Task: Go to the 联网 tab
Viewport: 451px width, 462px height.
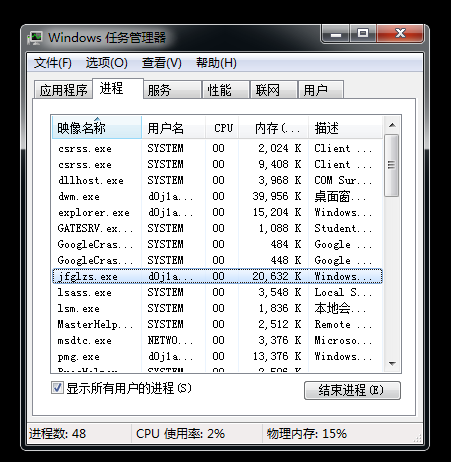Action: click(274, 90)
